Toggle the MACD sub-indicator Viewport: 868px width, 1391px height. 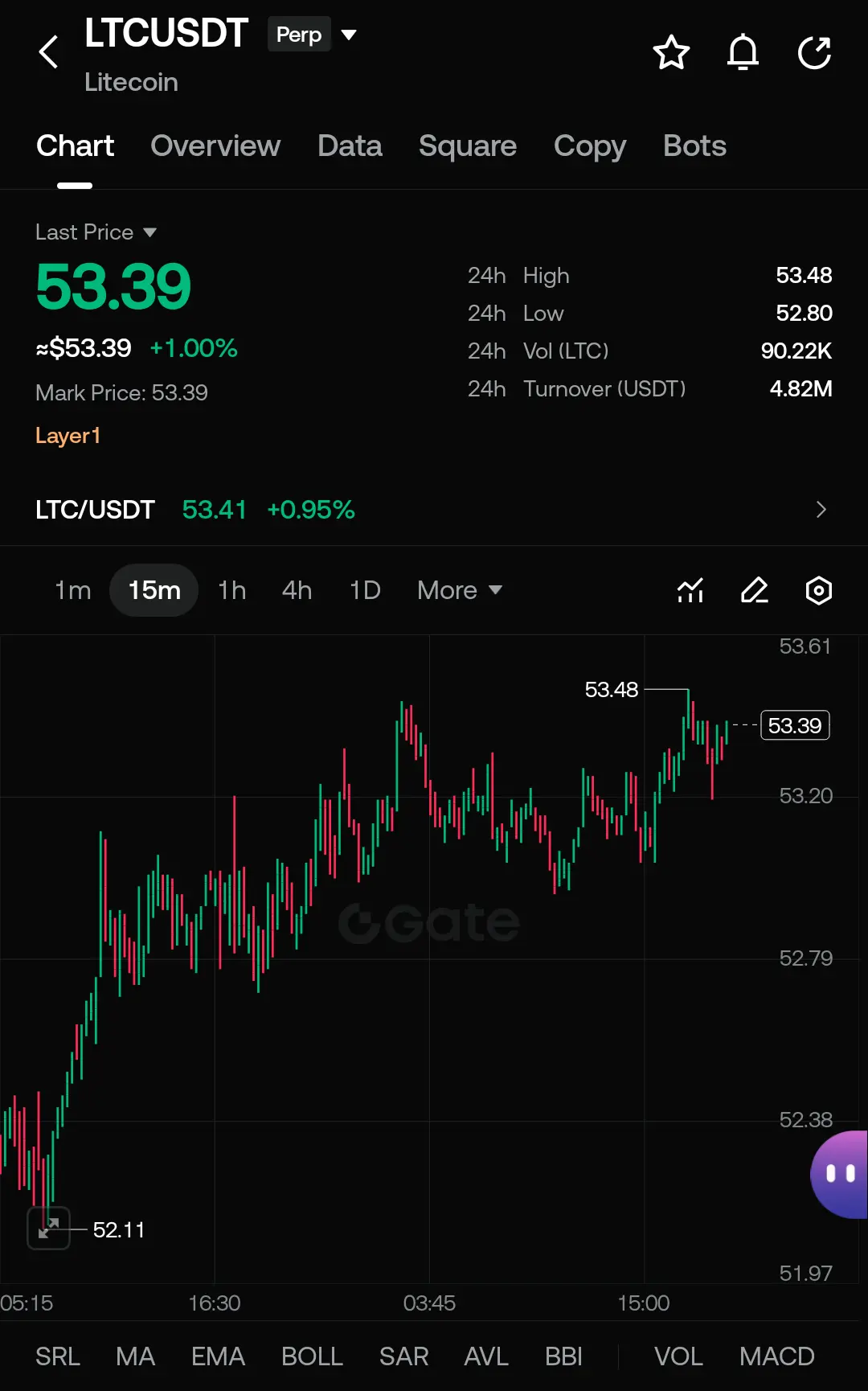(777, 1356)
